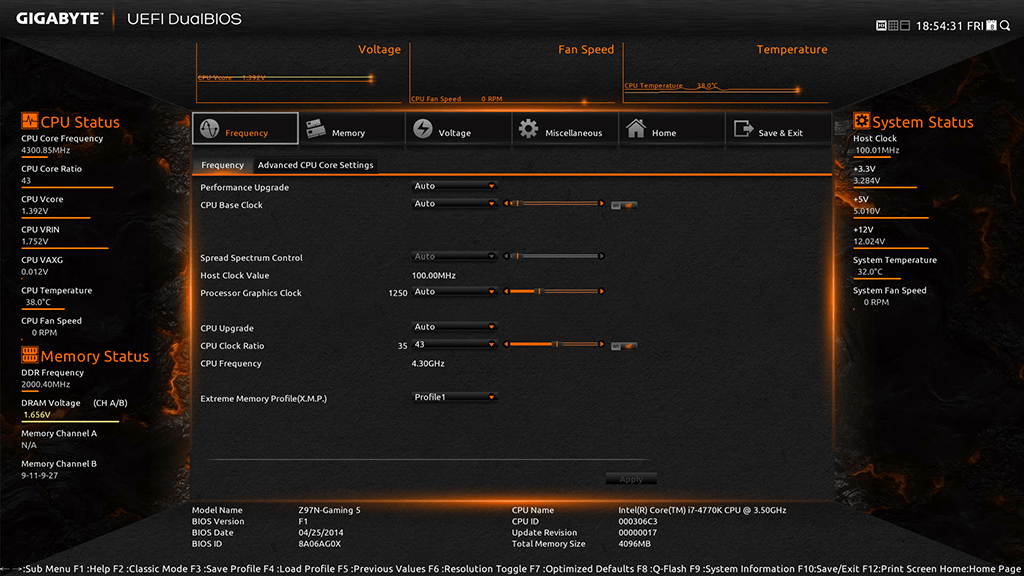Click right arrow of Spread Spectrum Control slider
Viewport: 1024px width, 576px height.
click(601, 256)
